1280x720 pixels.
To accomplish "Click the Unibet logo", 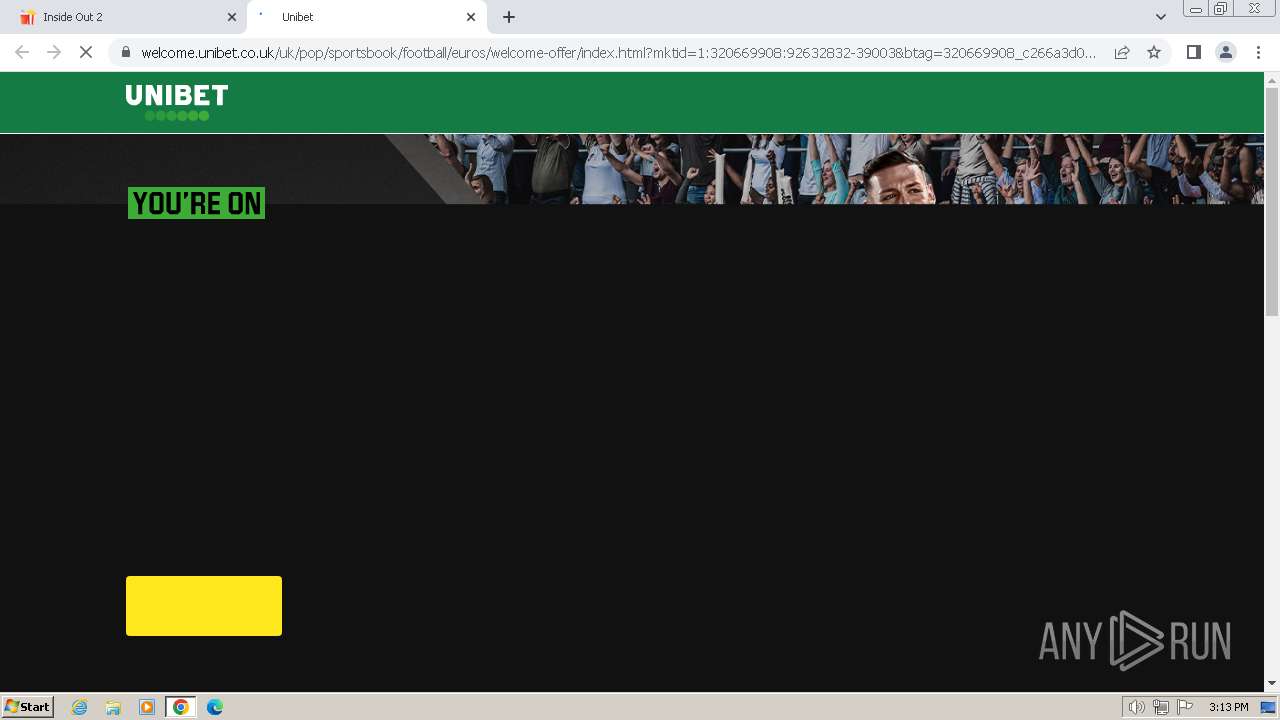I will pos(177,102).
